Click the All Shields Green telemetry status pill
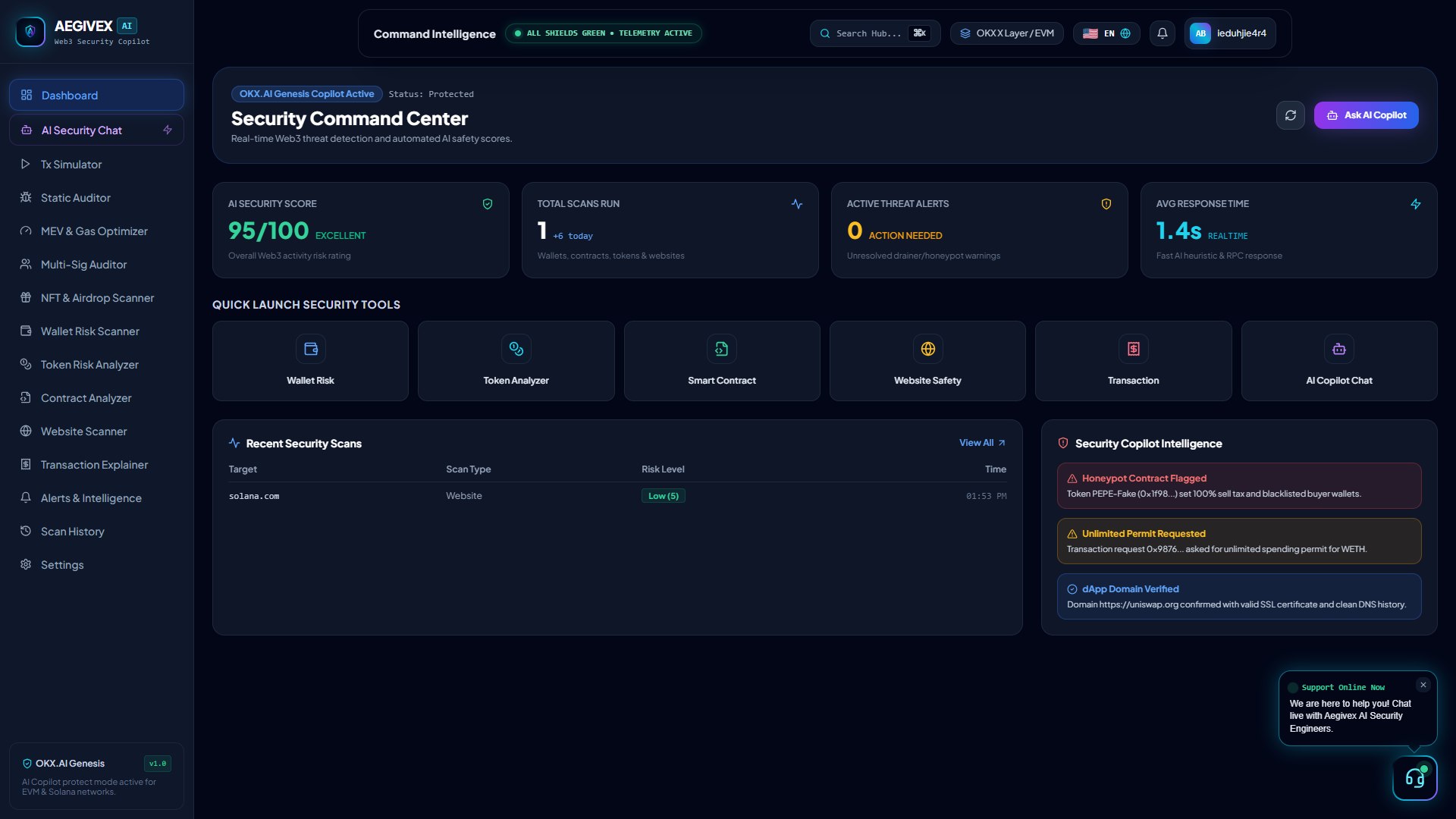 tap(603, 33)
